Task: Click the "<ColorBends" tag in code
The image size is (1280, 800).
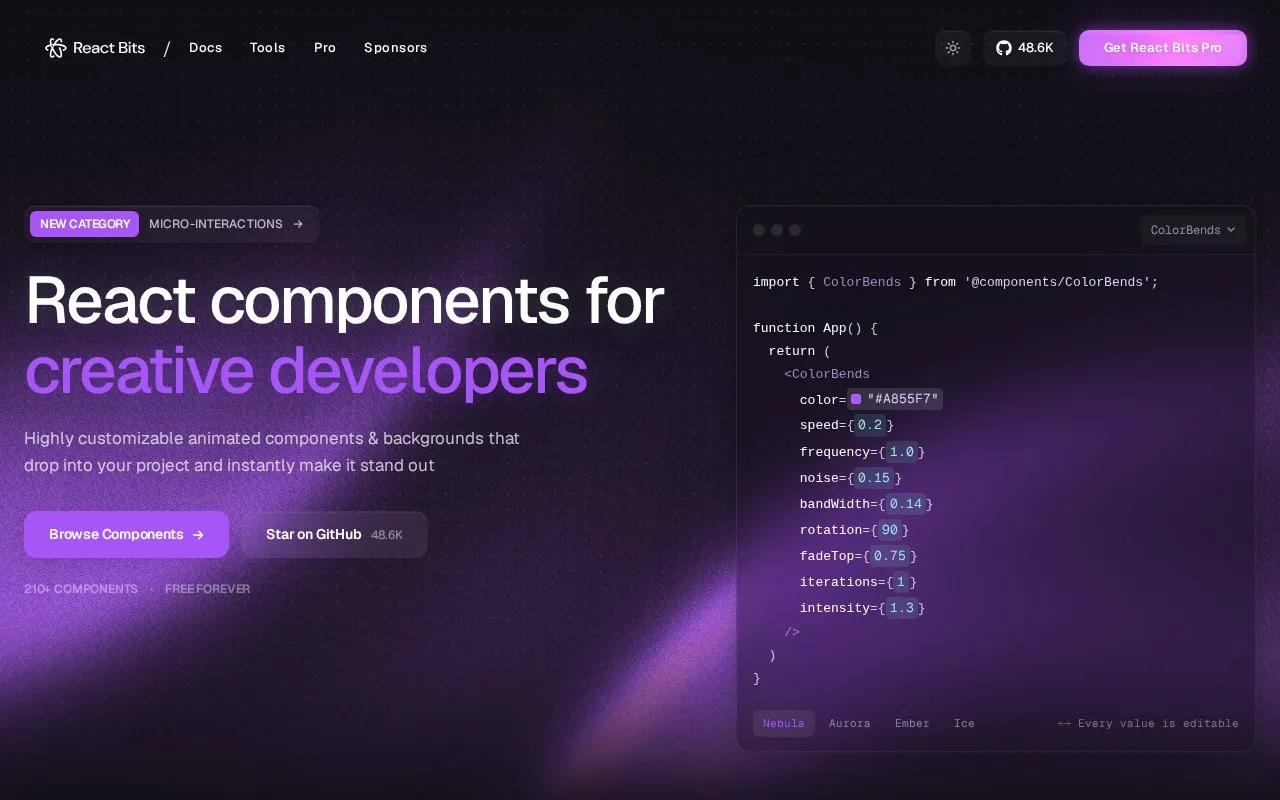Action: [x=827, y=374]
